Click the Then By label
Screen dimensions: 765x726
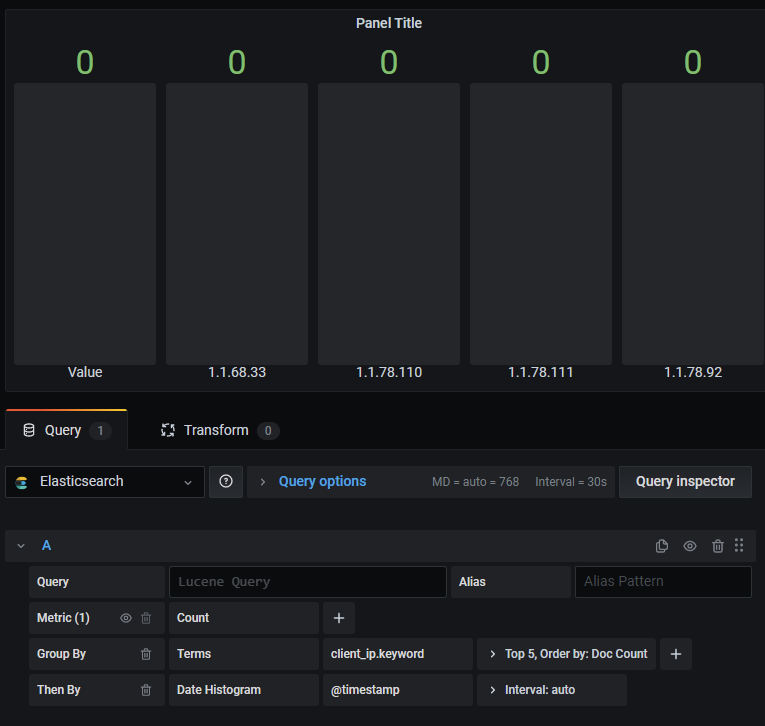pyautogui.click(x=59, y=690)
